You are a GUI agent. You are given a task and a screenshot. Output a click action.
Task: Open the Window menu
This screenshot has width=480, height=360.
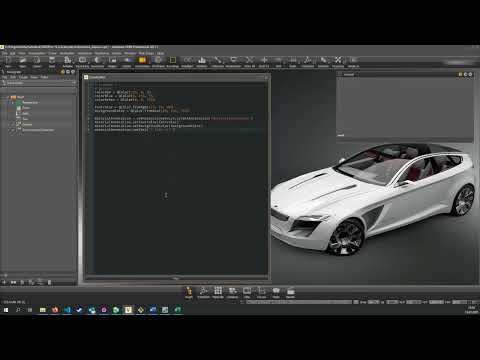(x=130, y=53)
